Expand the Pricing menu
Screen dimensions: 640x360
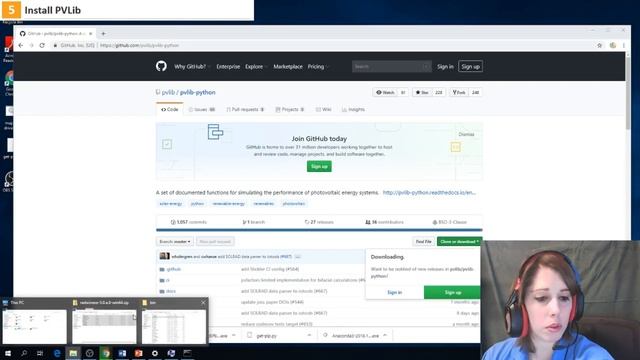[318, 67]
